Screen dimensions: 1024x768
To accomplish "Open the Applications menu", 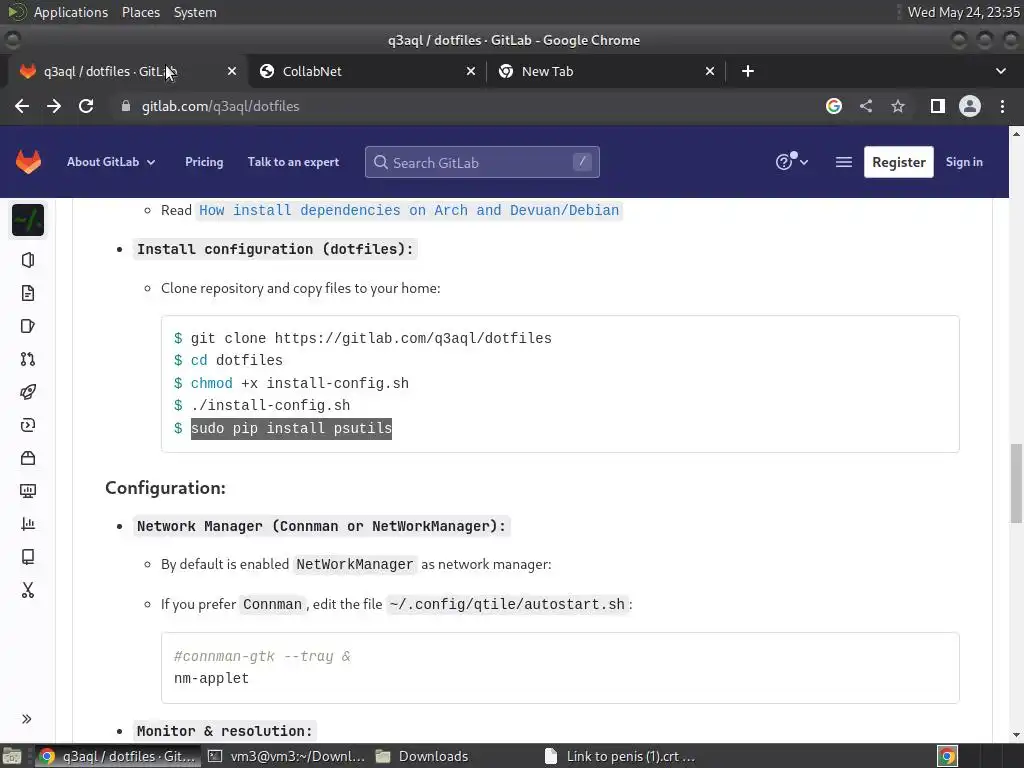I will [x=71, y=12].
